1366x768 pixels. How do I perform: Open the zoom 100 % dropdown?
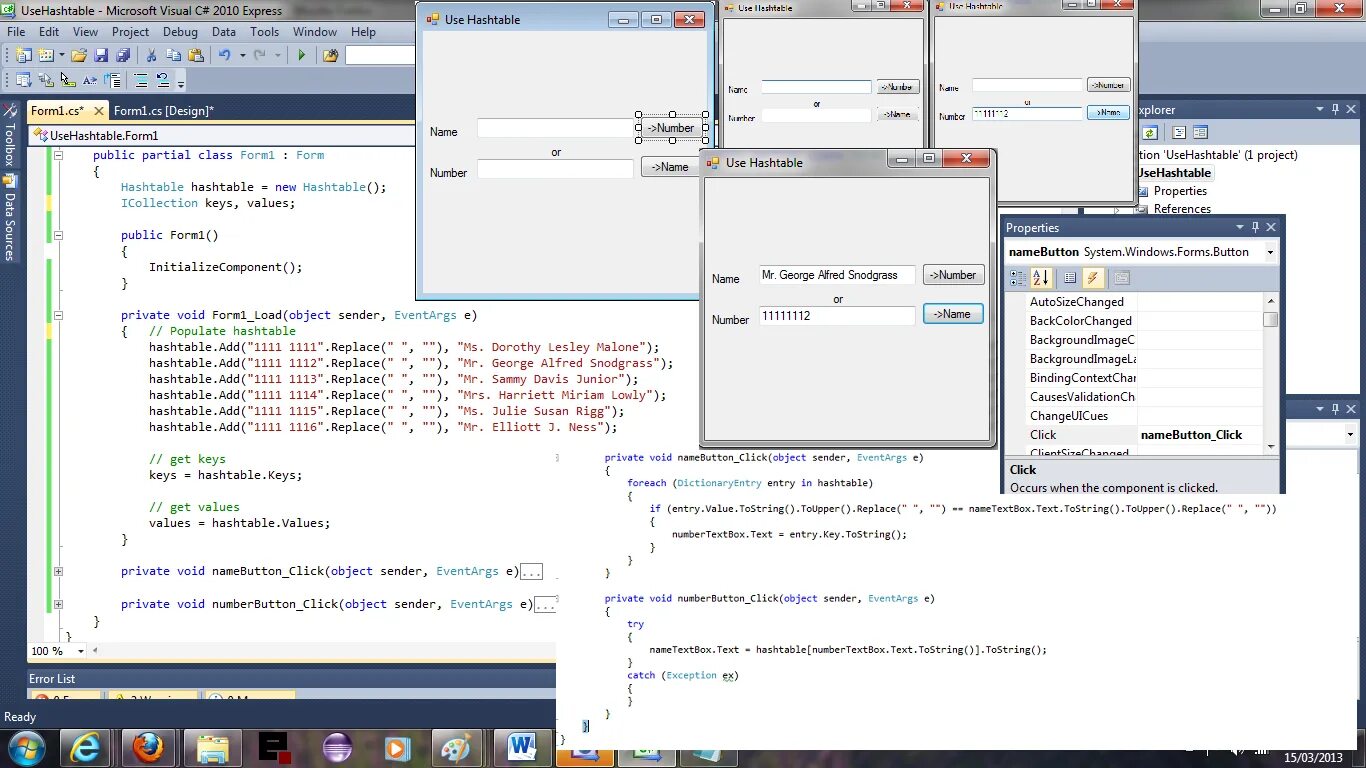pos(83,651)
